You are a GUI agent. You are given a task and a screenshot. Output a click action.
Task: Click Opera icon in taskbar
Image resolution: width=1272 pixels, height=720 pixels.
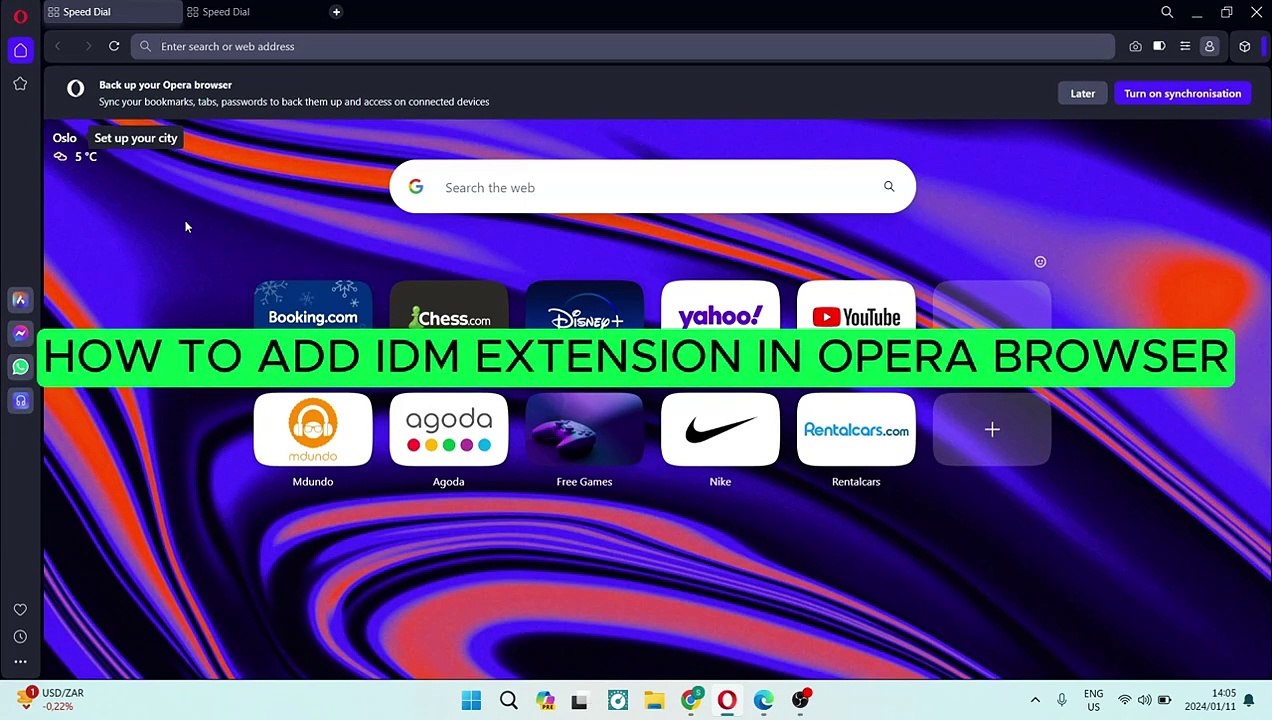click(727, 700)
